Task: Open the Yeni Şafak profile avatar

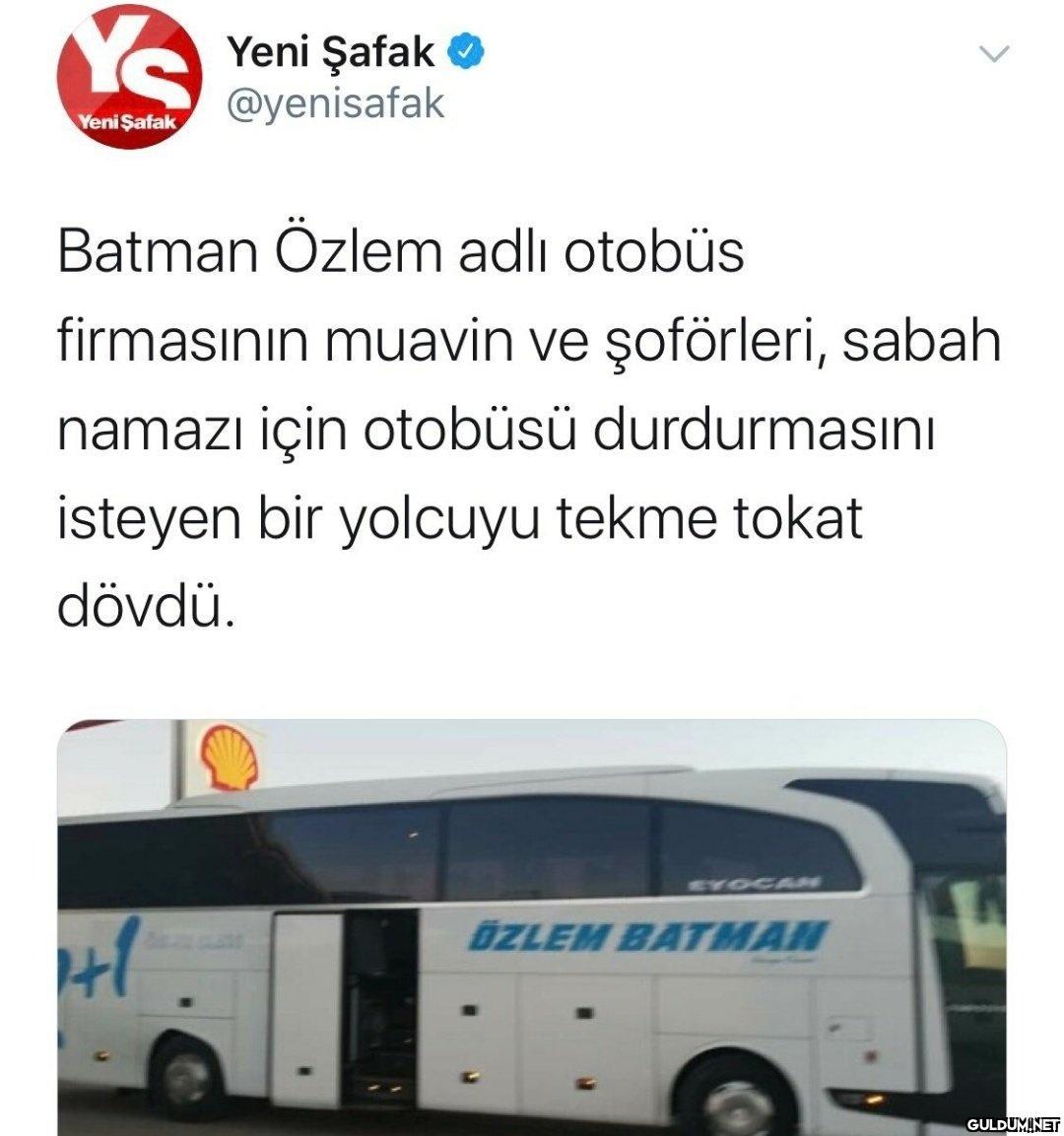Action: coord(129,76)
